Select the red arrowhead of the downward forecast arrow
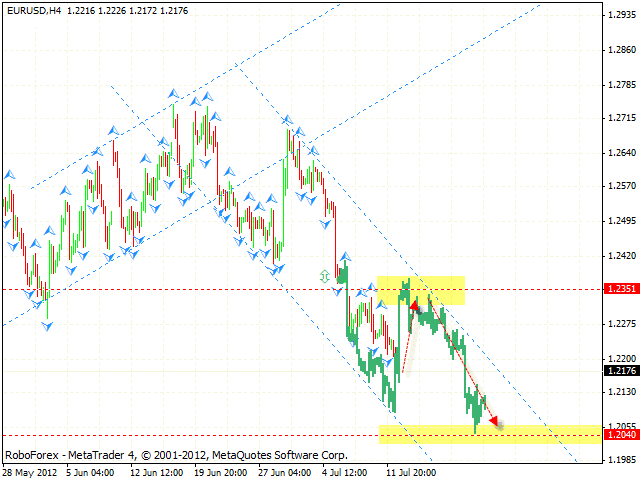Image resolution: width=640 pixels, height=480 pixels. [494, 420]
